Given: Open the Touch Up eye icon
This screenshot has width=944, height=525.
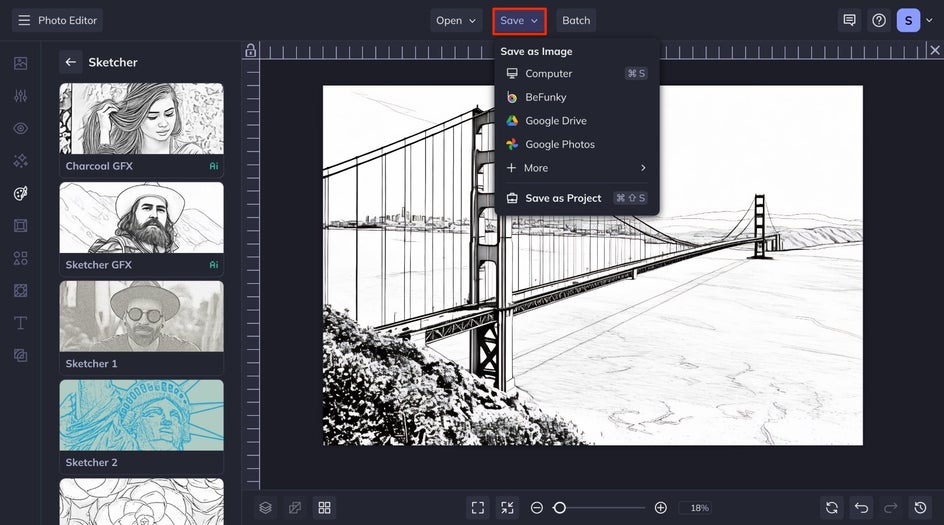Looking at the screenshot, I should (20, 128).
